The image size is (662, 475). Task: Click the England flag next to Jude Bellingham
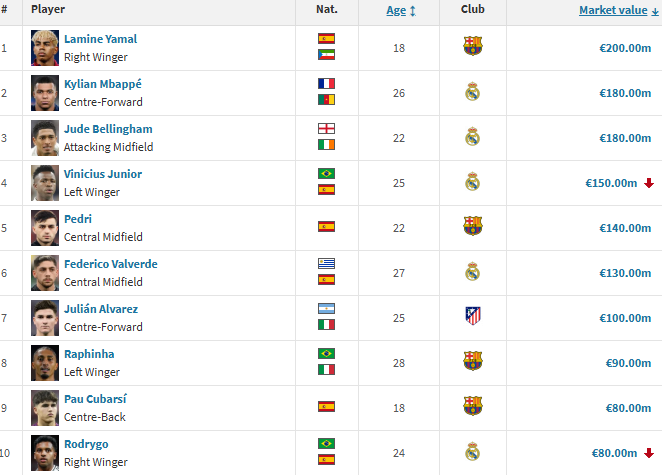[x=326, y=129]
